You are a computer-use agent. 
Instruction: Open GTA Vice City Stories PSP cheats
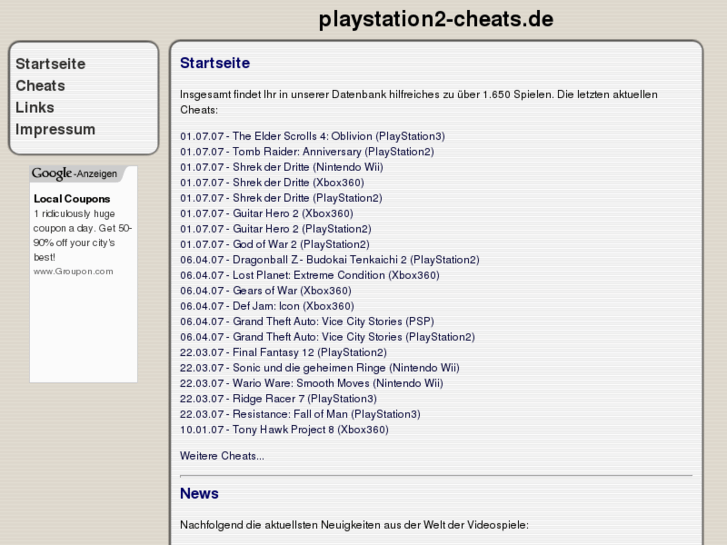coord(307,321)
